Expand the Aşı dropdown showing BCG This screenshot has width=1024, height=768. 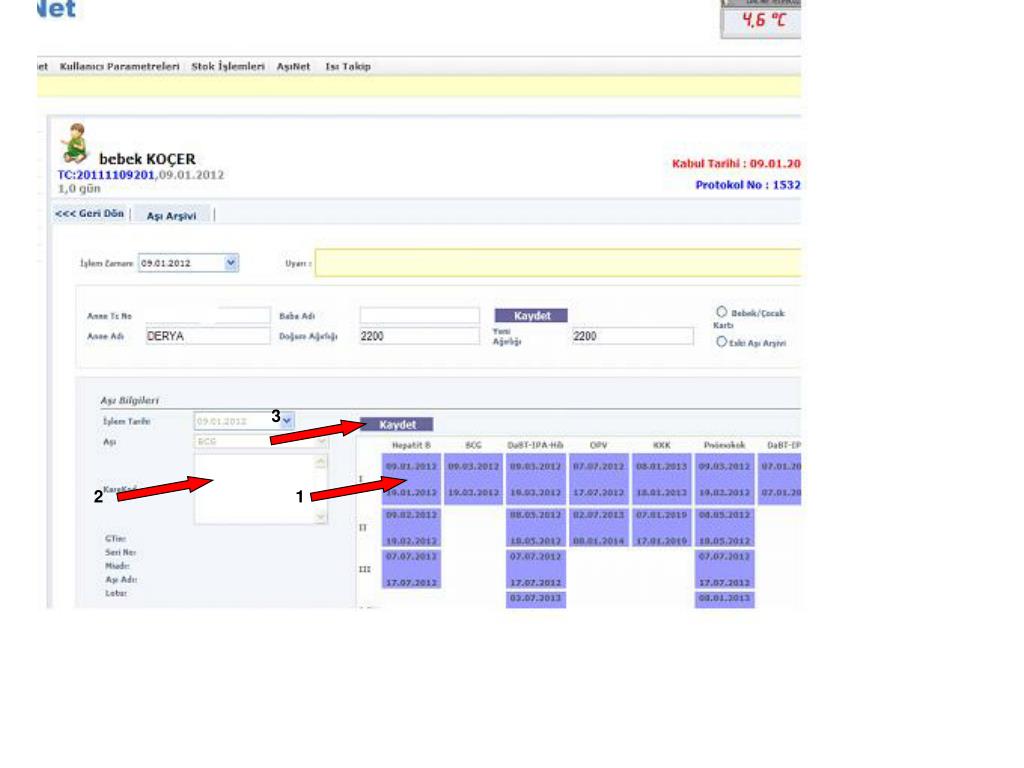pos(321,441)
